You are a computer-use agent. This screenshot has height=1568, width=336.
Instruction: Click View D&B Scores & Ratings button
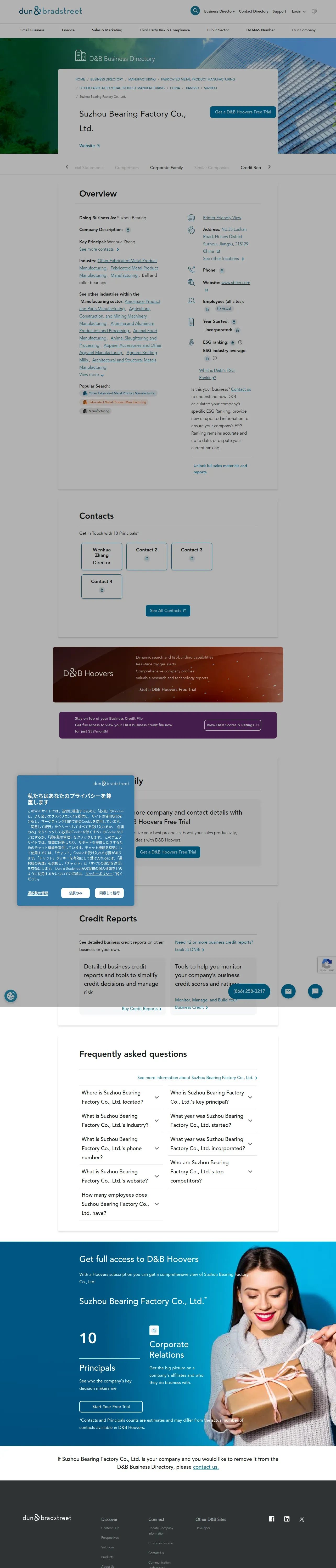[x=233, y=725]
